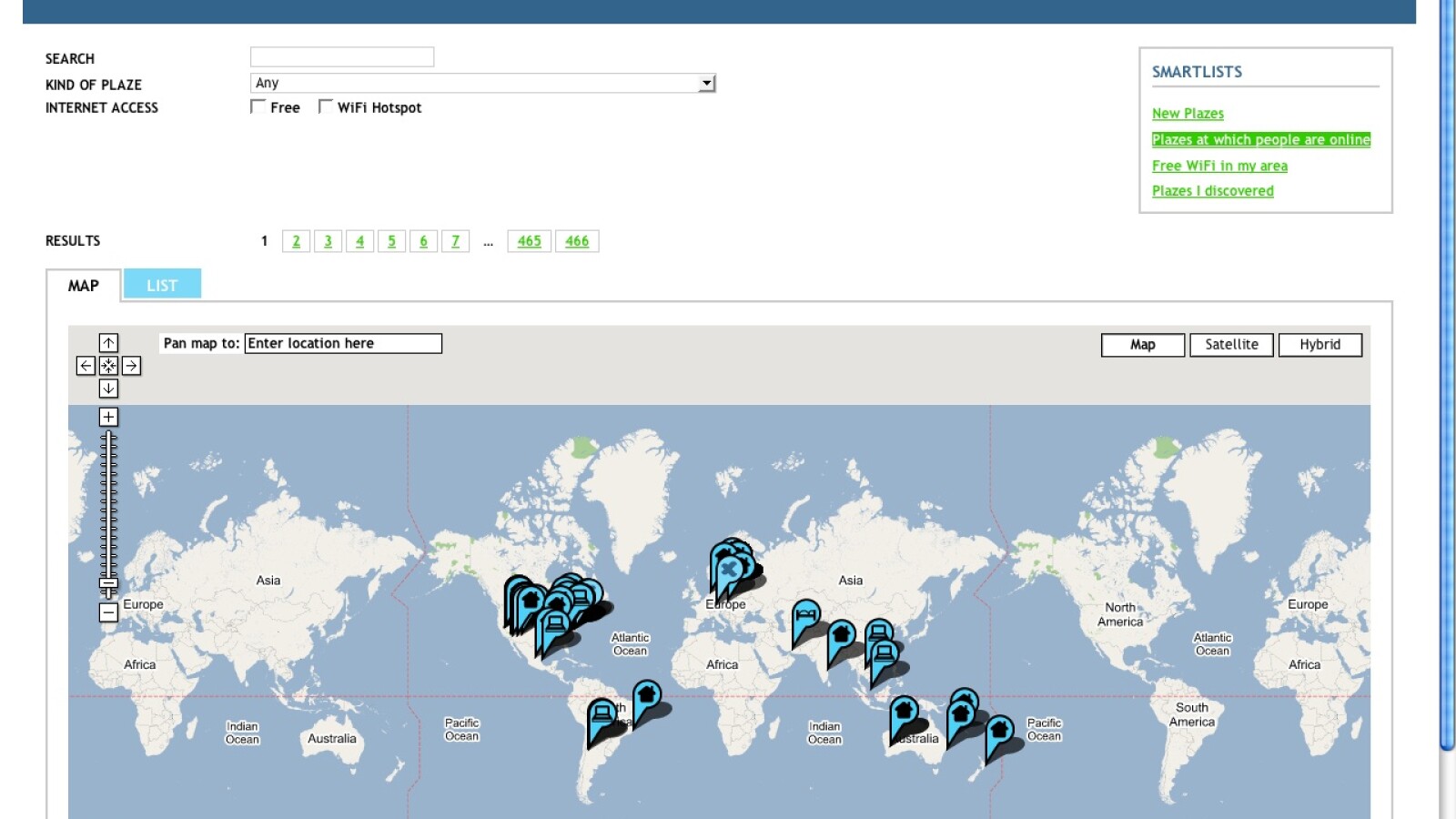Enable the Free internet access checkbox
Image resolution: width=1456 pixels, height=819 pixels.
pos(258,107)
